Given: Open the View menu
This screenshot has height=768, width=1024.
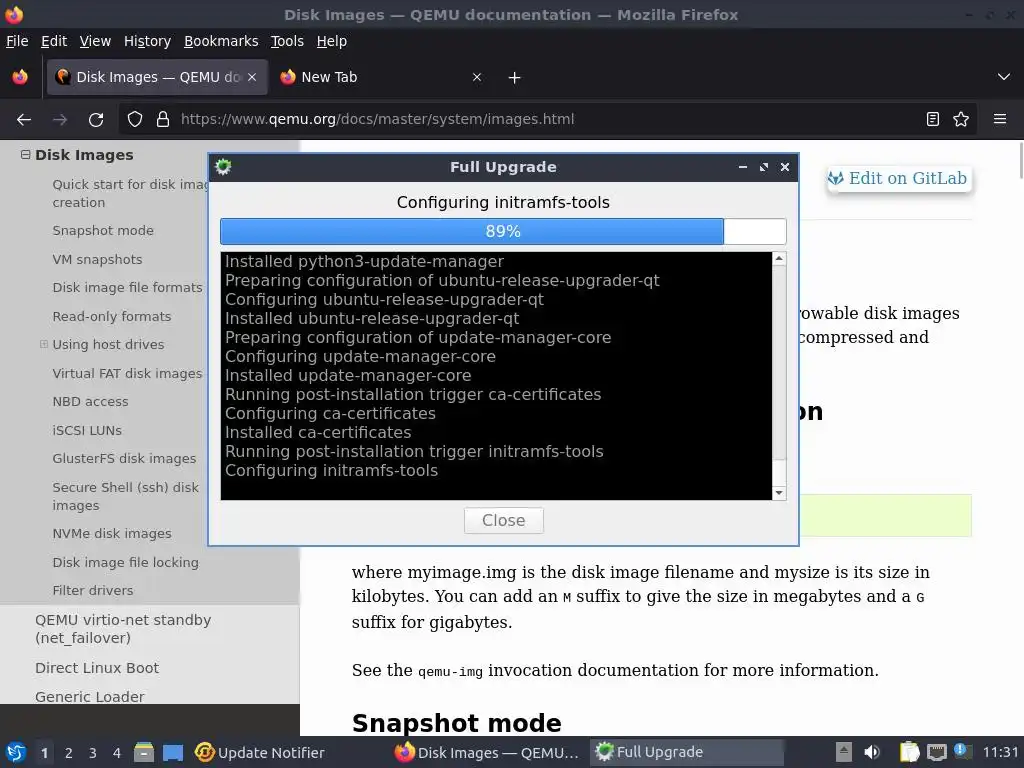Looking at the screenshot, I should click(x=95, y=41).
